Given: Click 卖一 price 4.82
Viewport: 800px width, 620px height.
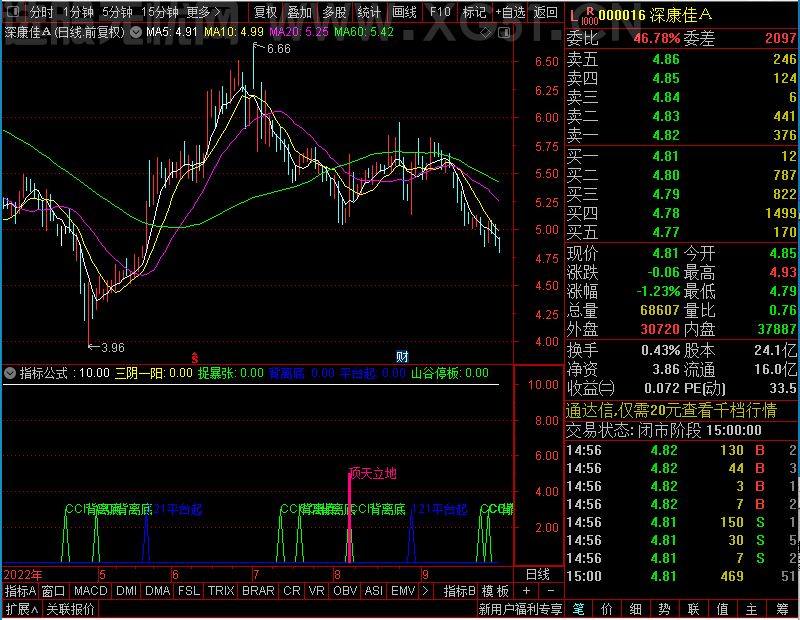Looking at the screenshot, I should (x=666, y=135).
